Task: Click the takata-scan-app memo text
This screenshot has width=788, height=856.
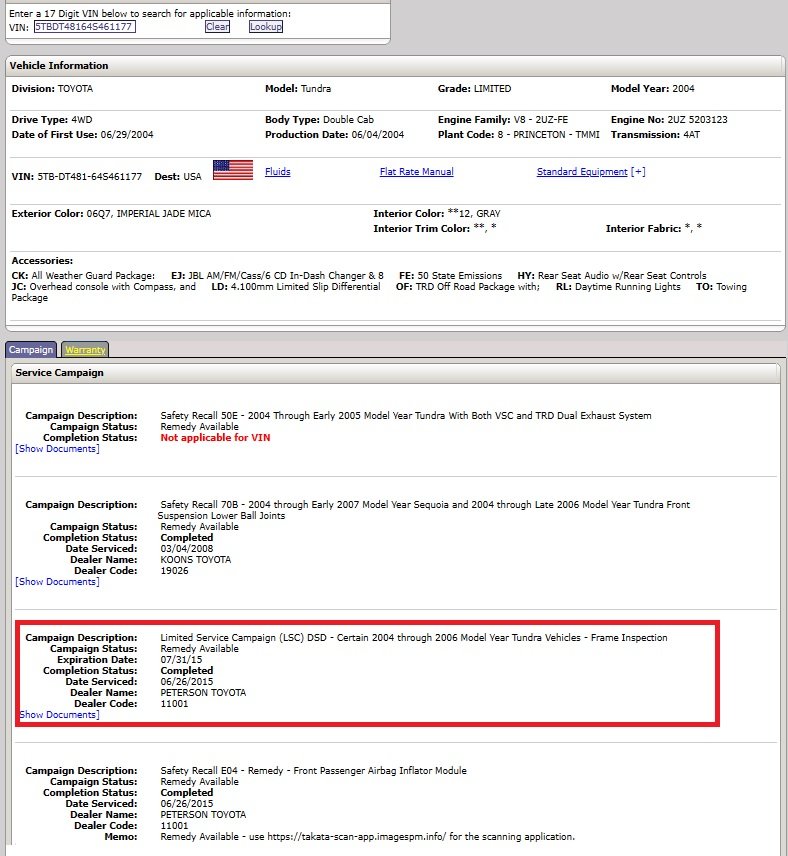Action: click(368, 837)
